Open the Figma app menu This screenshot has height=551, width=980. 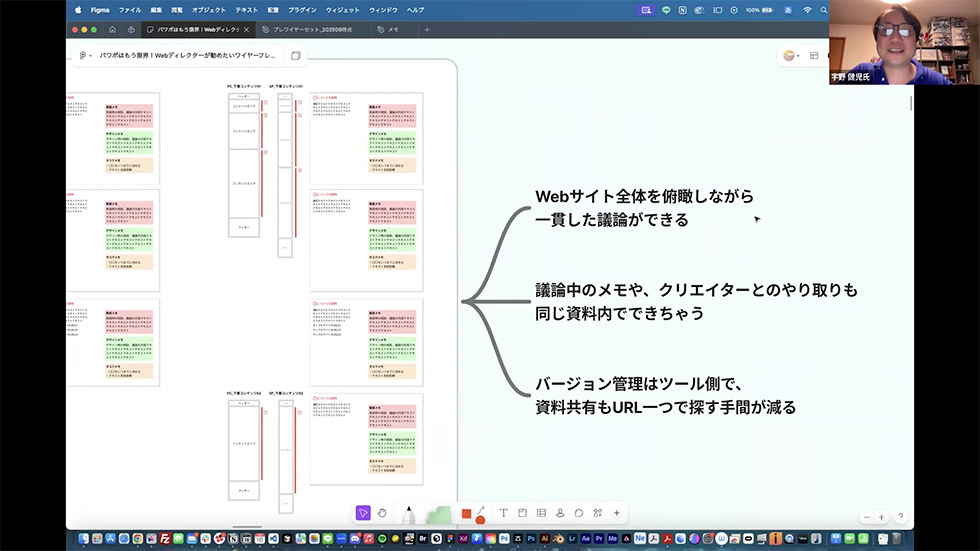(x=99, y=10)
